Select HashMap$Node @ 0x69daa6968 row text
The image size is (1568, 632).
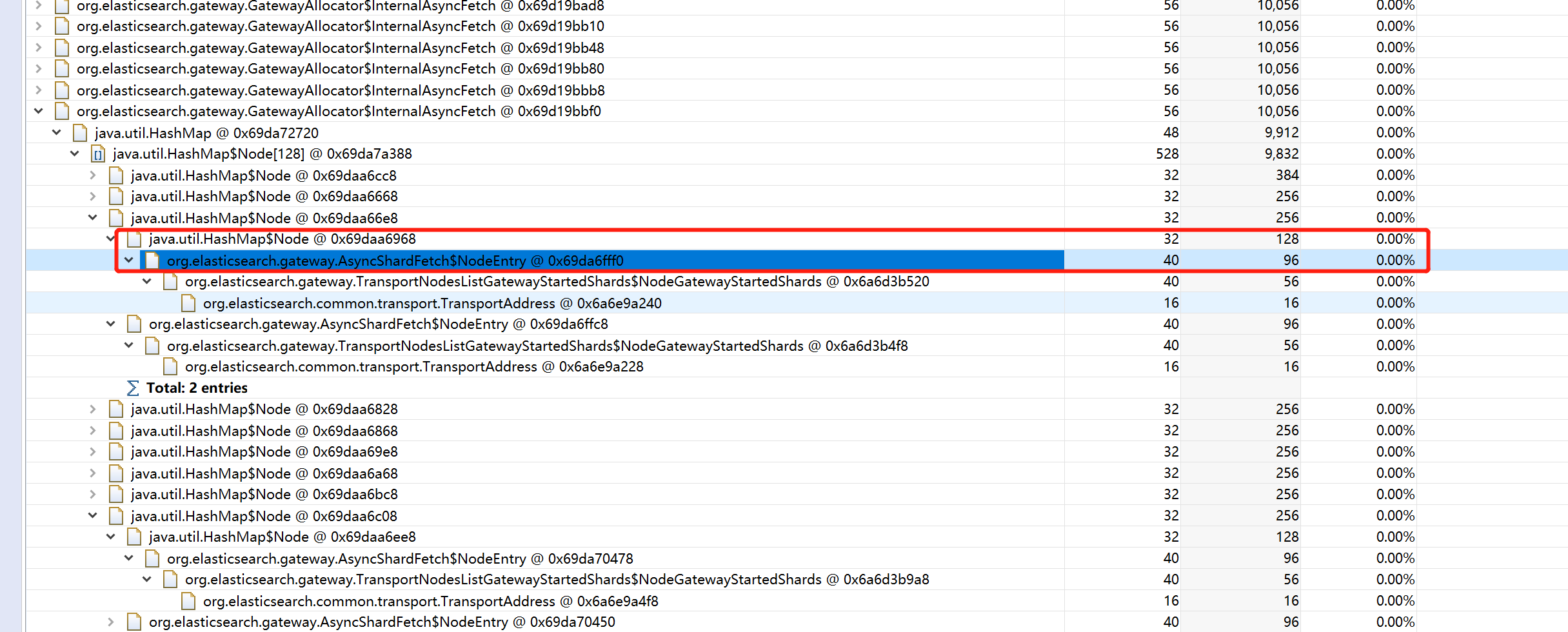[x=283, y=239]
